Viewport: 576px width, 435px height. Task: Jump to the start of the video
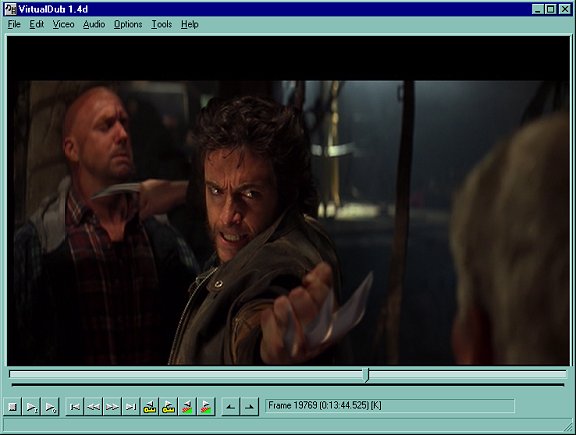click(x=75, y=407)
